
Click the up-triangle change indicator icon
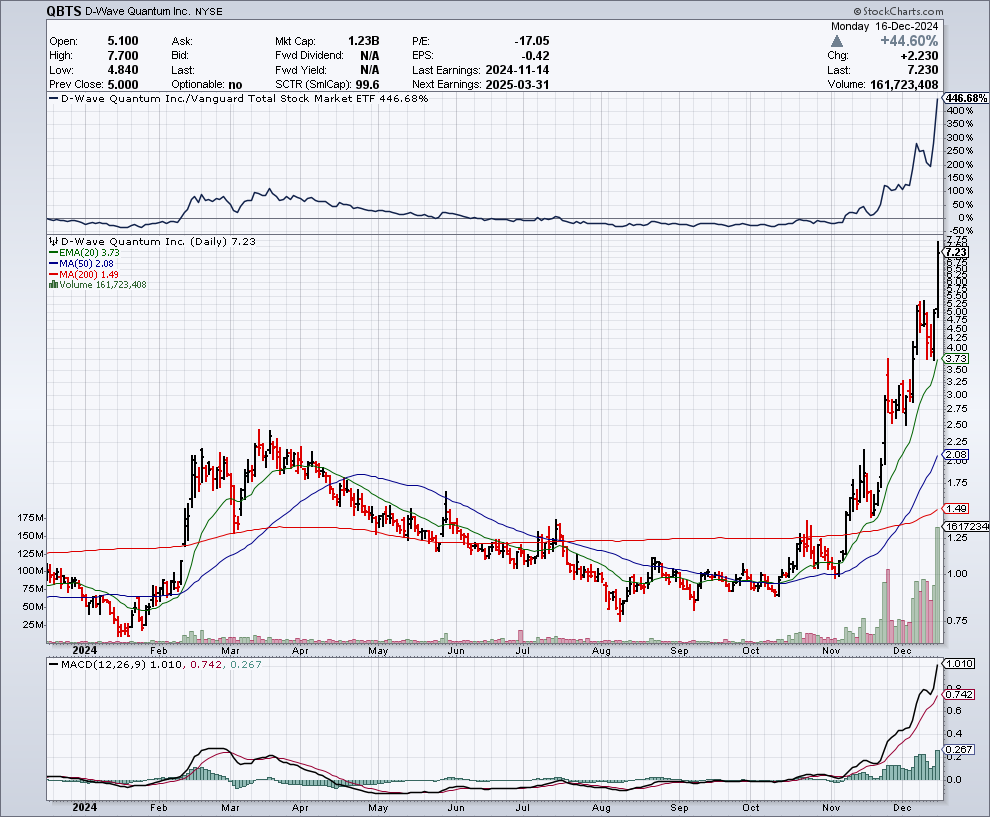point(837,42)
